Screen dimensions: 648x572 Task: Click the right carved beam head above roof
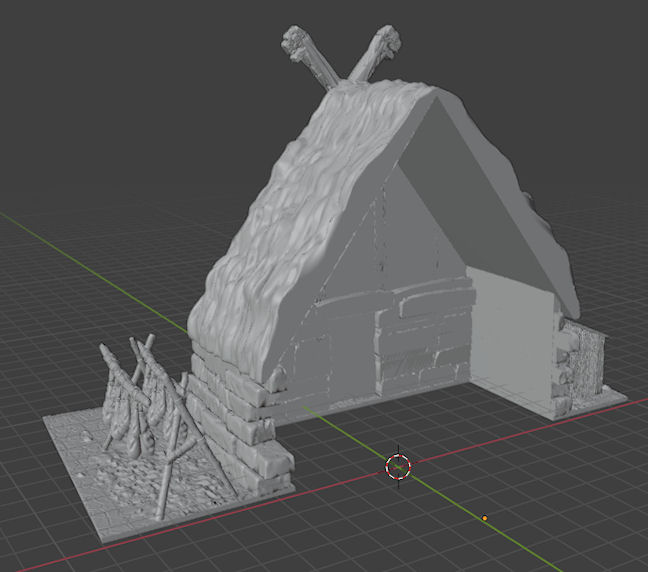click(x=386, y=42)
